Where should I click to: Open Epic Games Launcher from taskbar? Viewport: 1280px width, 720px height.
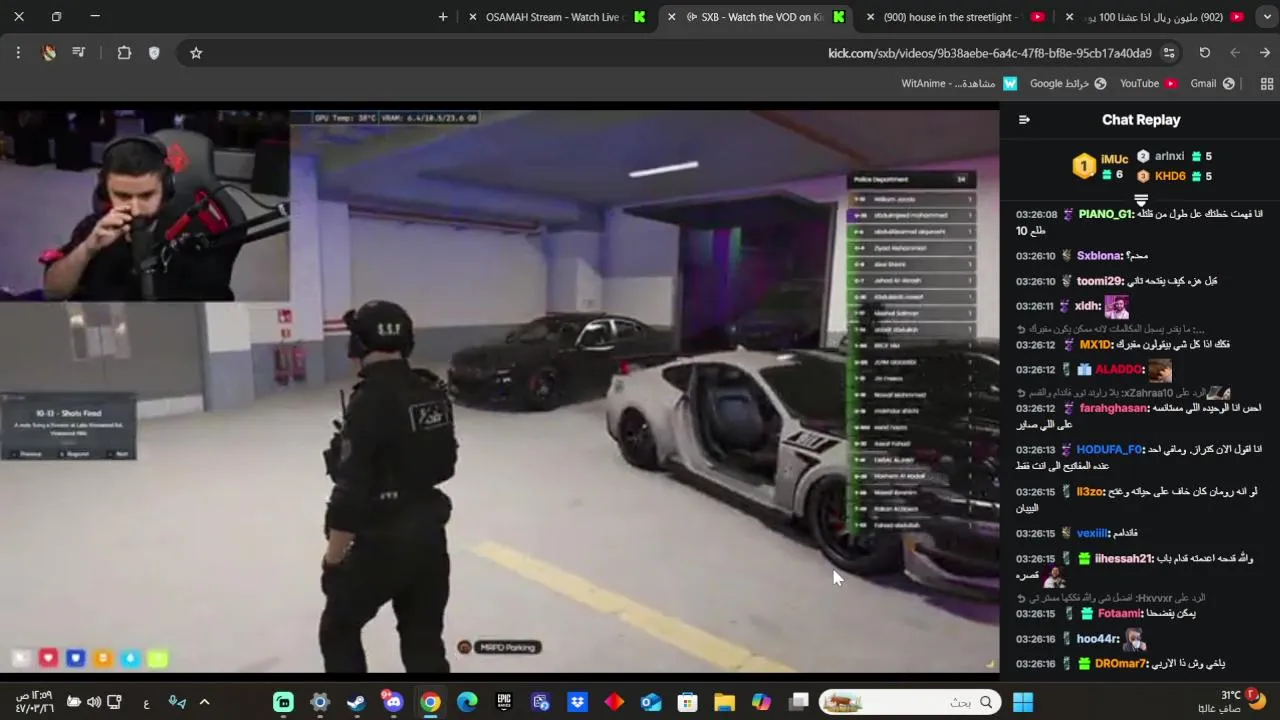(x=504, y=702)
